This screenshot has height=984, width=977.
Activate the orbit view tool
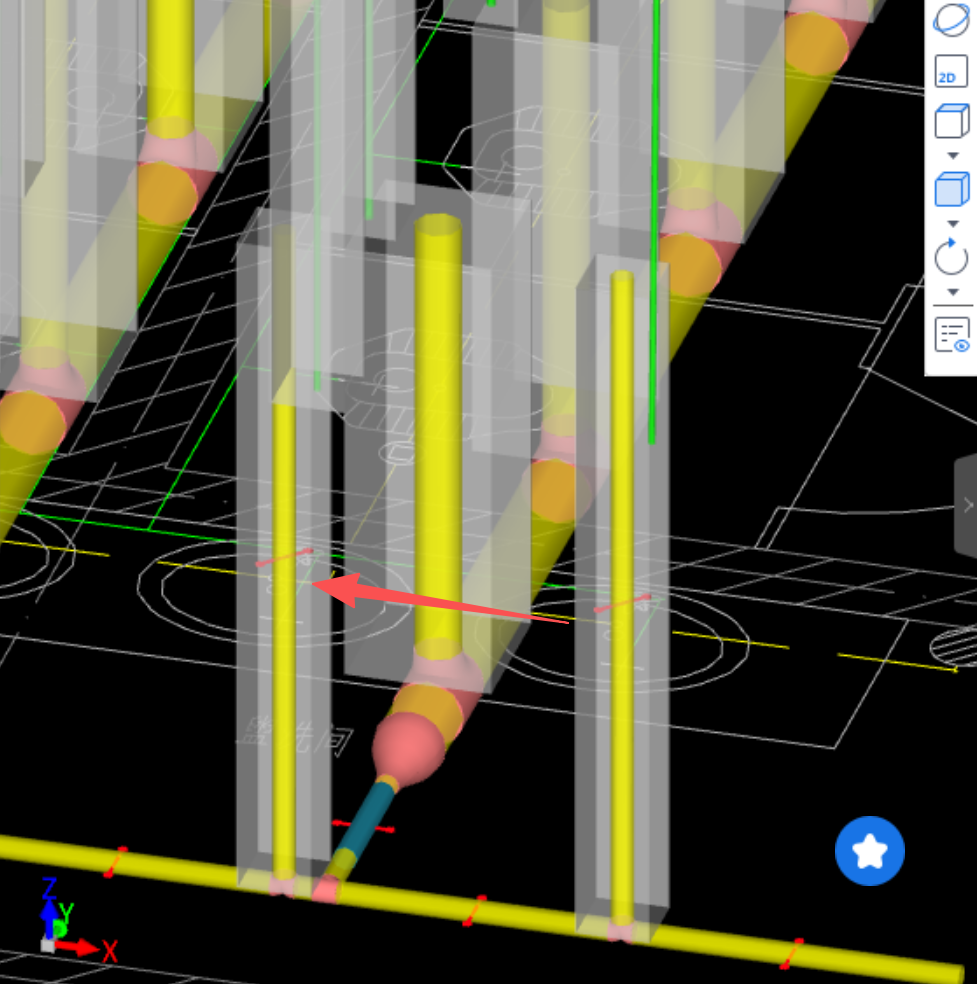[951, 19]
